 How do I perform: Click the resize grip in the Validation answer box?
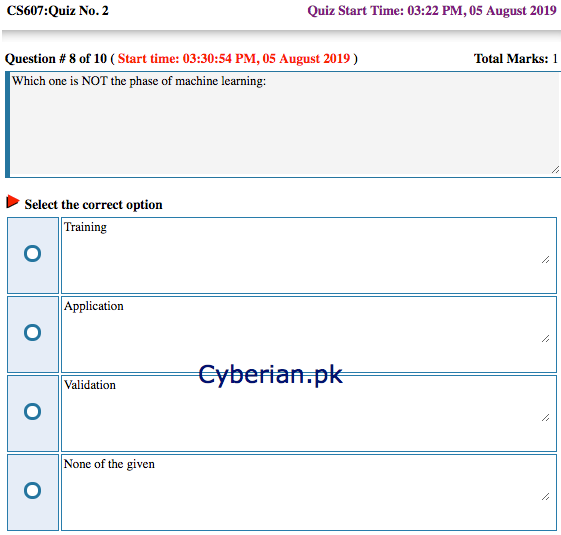pos(545,418)
